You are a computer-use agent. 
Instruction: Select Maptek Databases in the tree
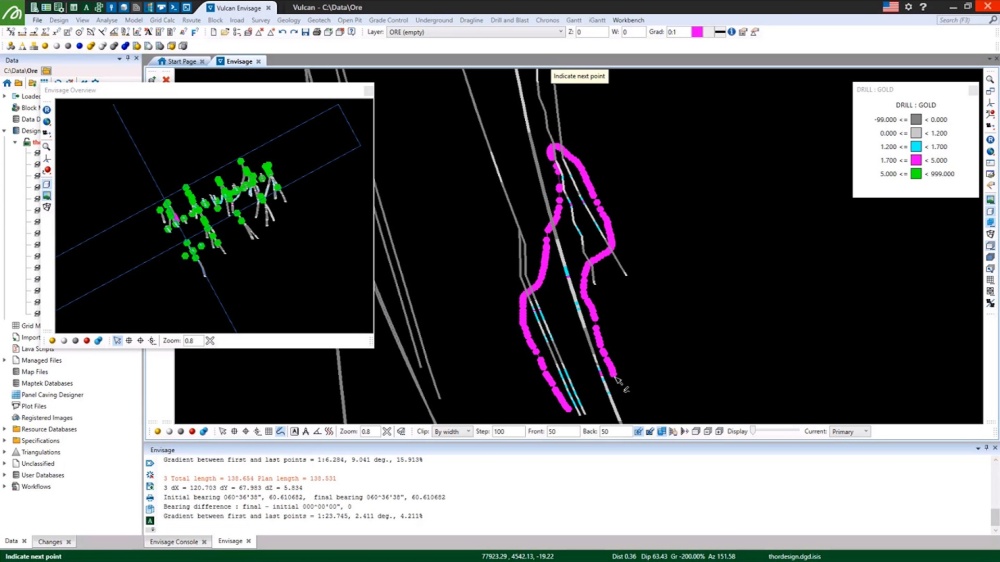point(47,383)
